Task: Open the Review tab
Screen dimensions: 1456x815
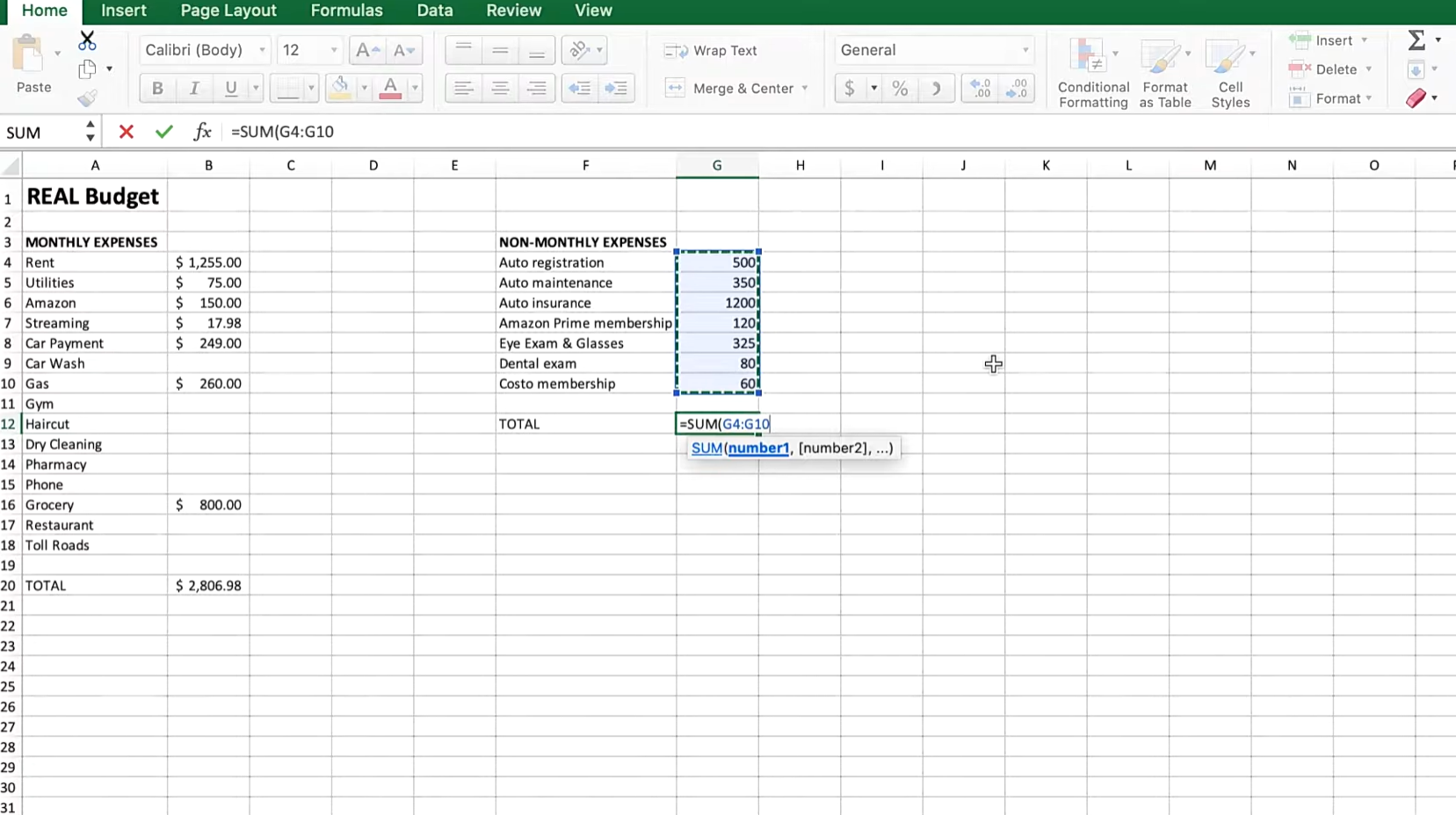Action: [x=514, y=11]
